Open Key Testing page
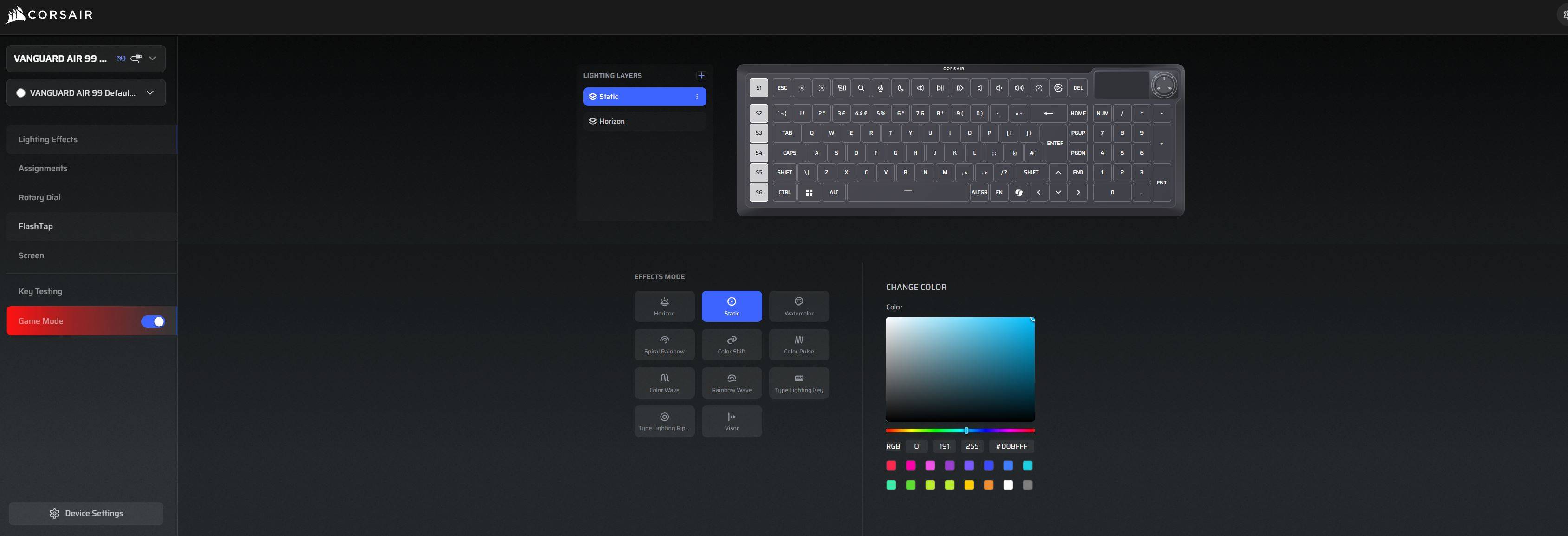 tap(40, 291)
